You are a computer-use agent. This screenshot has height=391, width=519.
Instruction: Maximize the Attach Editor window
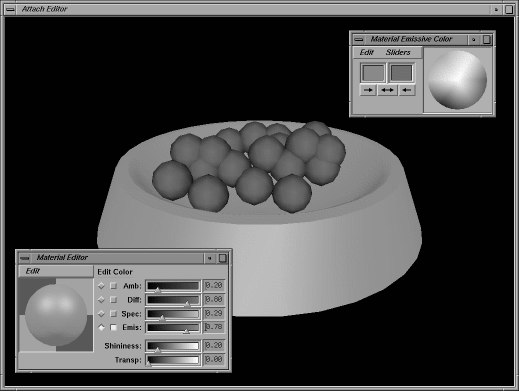click(x=509, y=9)
